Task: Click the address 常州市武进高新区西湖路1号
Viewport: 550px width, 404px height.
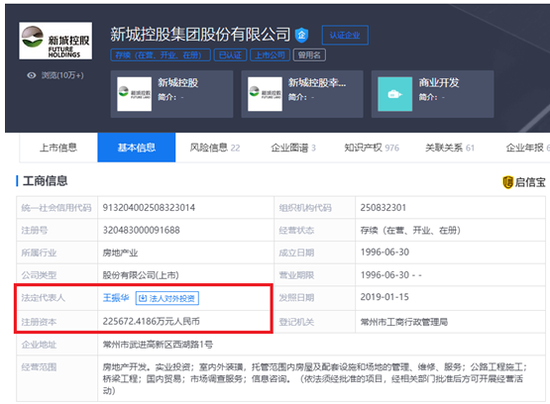Action: click(x=157, y=344)
